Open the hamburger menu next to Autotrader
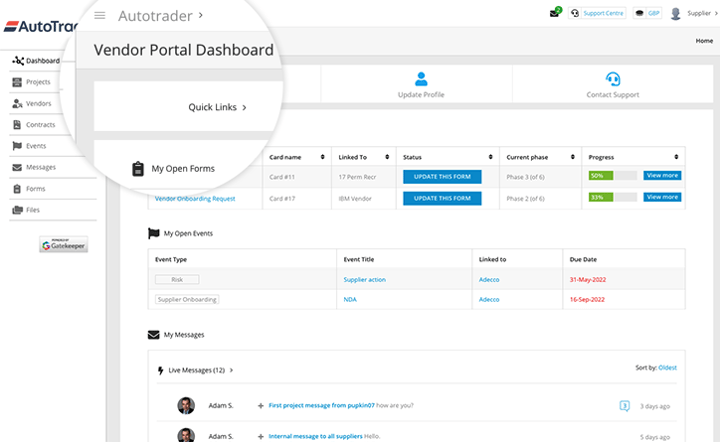Image resolution: width=720 pixels, height=442 pixels. (x=100, y=15)
